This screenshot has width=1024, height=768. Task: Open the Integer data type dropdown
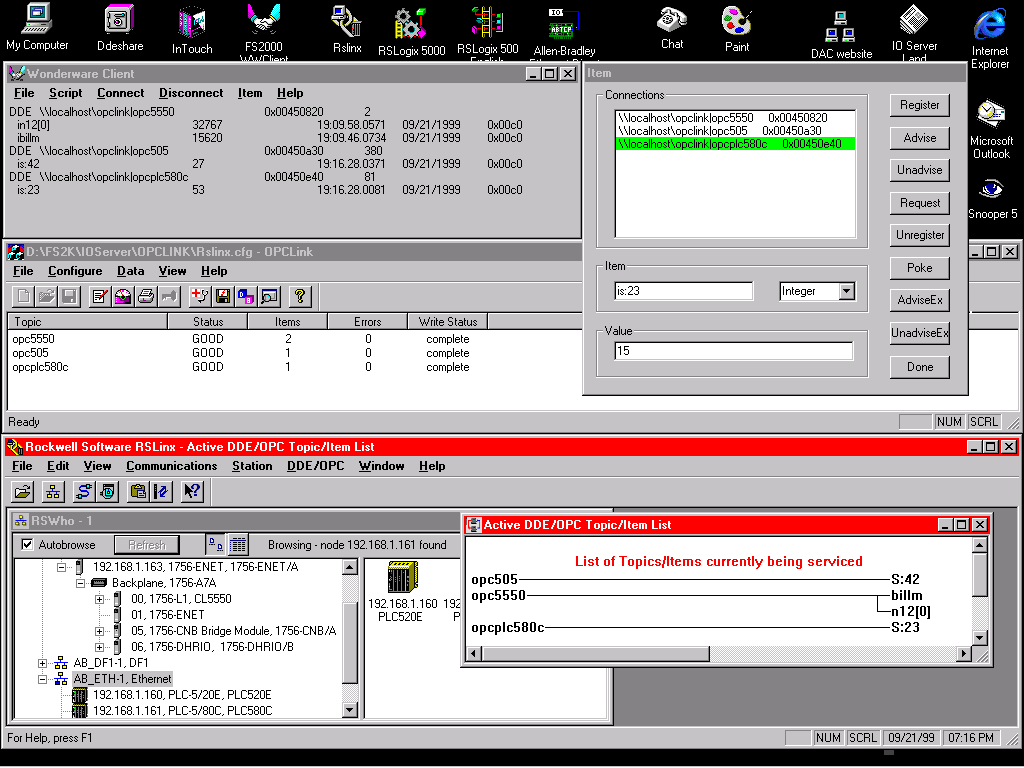[x=846, y=291]
